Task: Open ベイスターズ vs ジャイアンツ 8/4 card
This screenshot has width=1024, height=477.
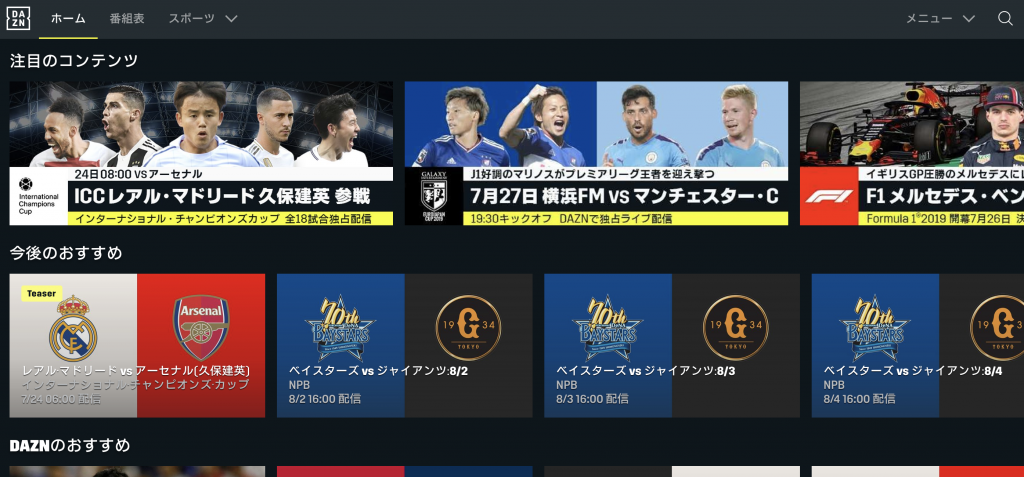Action: pyautogui.click(x=918, y=346)
